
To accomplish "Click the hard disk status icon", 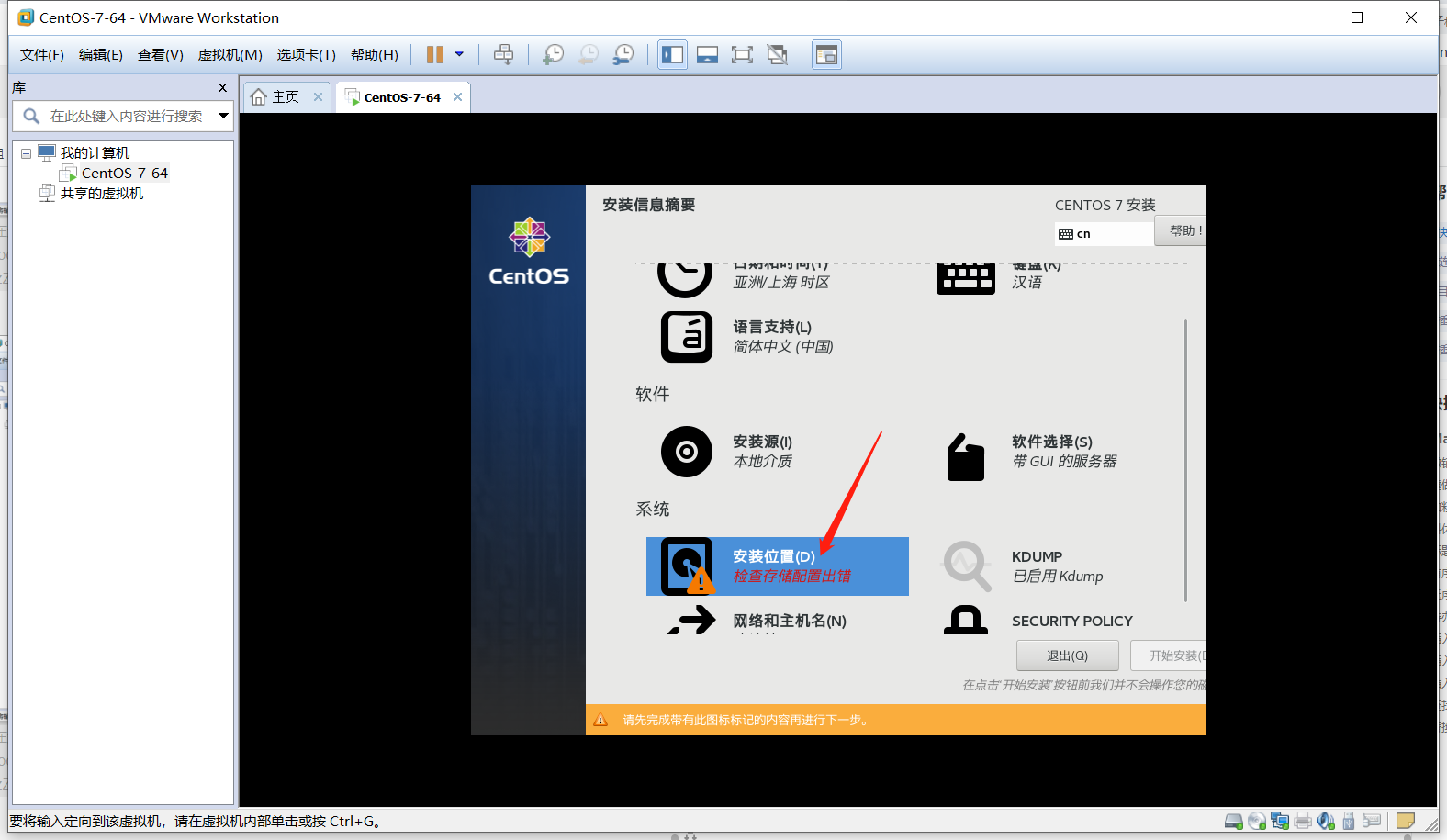I will click(x=1234, y=821).
